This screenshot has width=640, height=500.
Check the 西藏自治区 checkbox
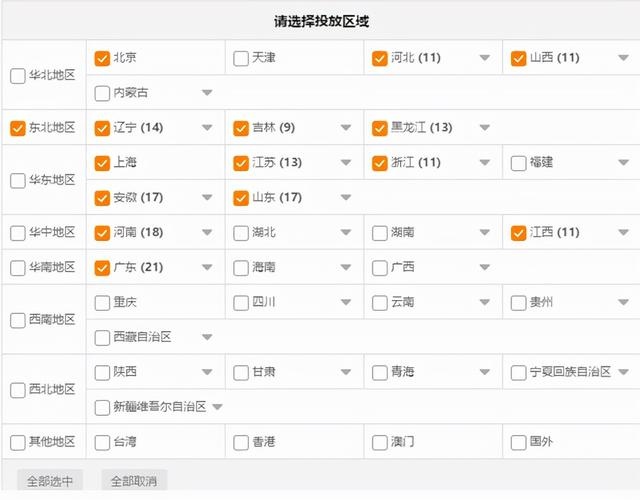(x=102, y=338)
